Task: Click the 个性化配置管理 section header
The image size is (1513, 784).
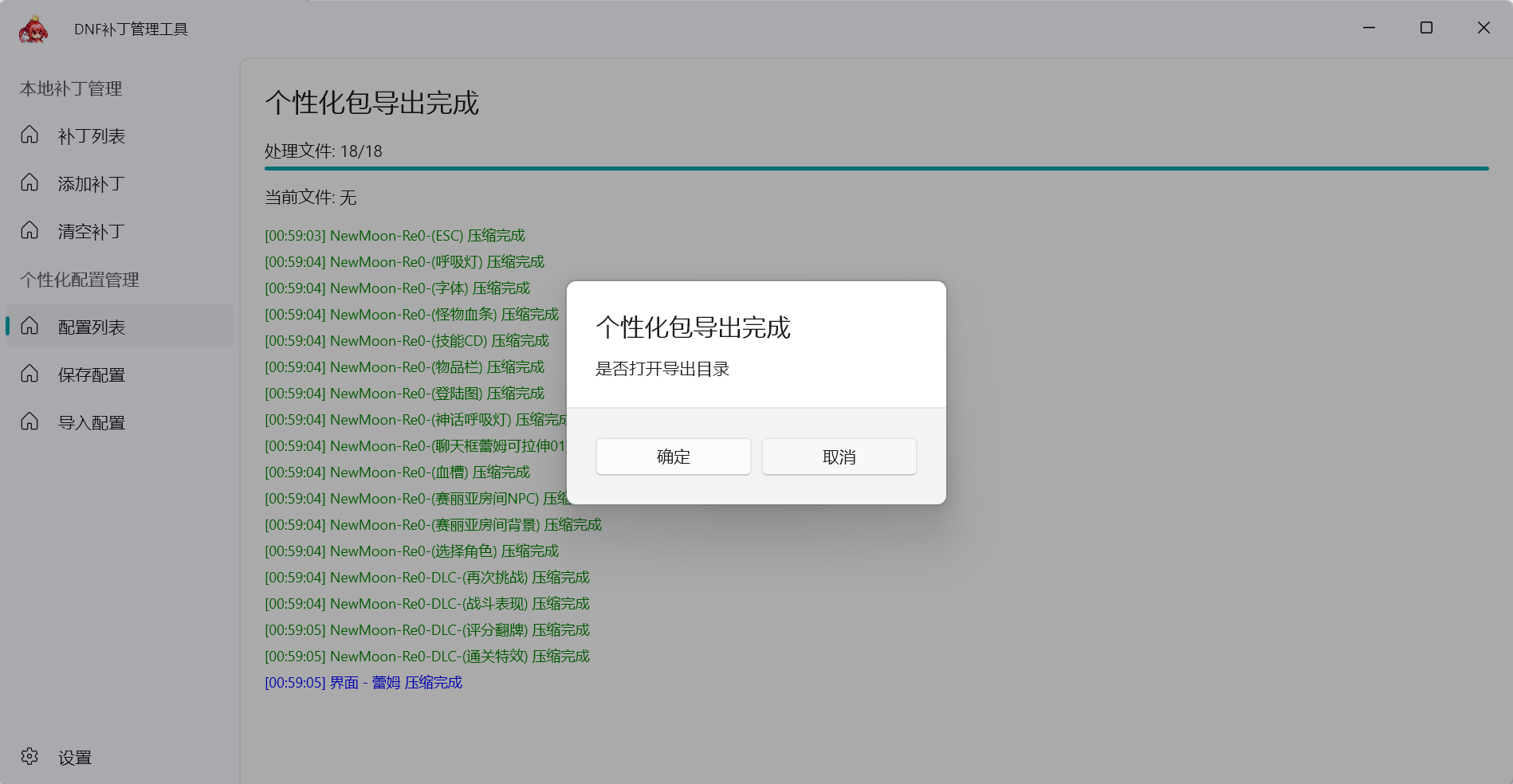Action: 80,280
